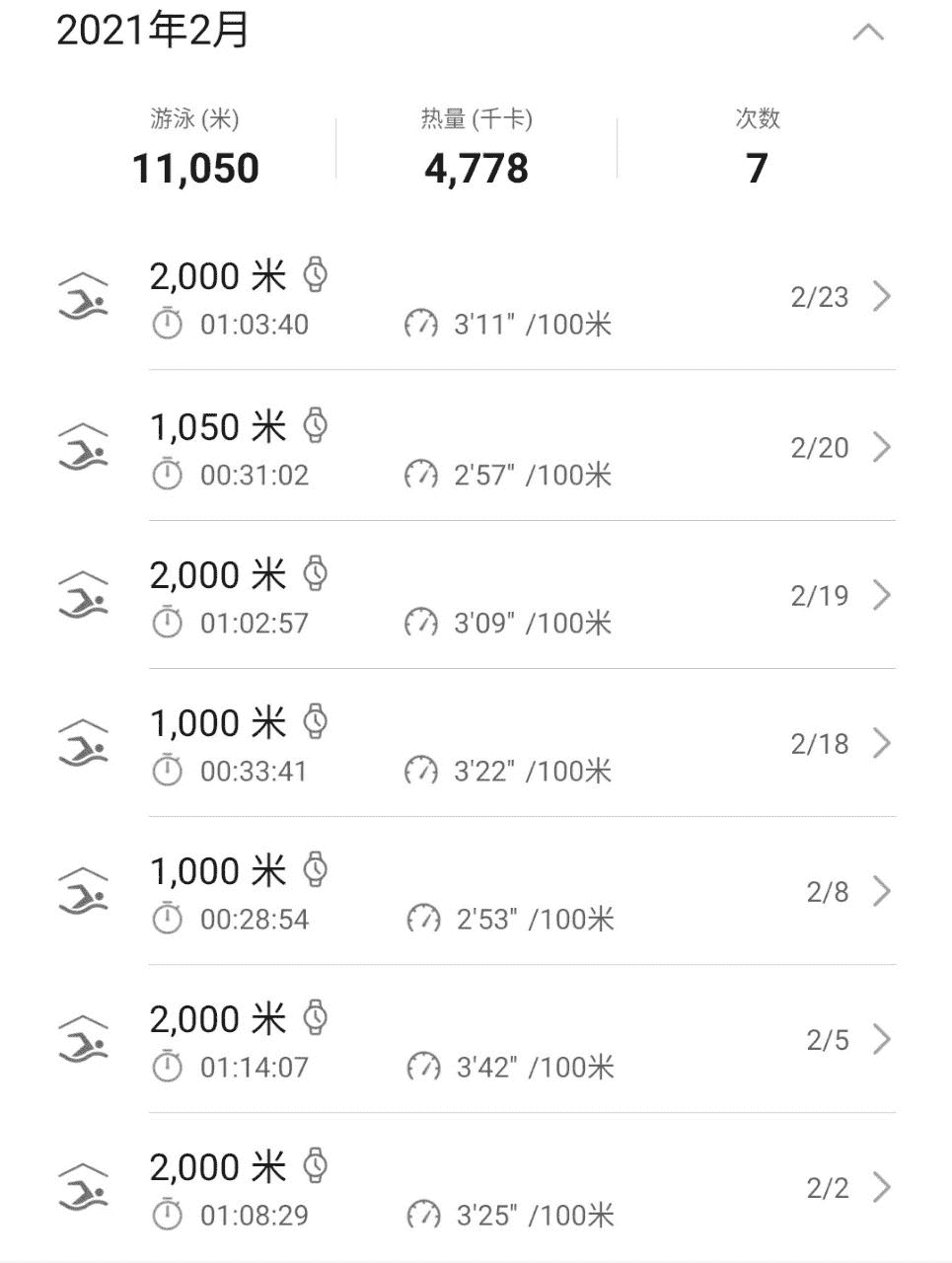
Task: Select the 次数 count of 7
Action: point(757,168)
